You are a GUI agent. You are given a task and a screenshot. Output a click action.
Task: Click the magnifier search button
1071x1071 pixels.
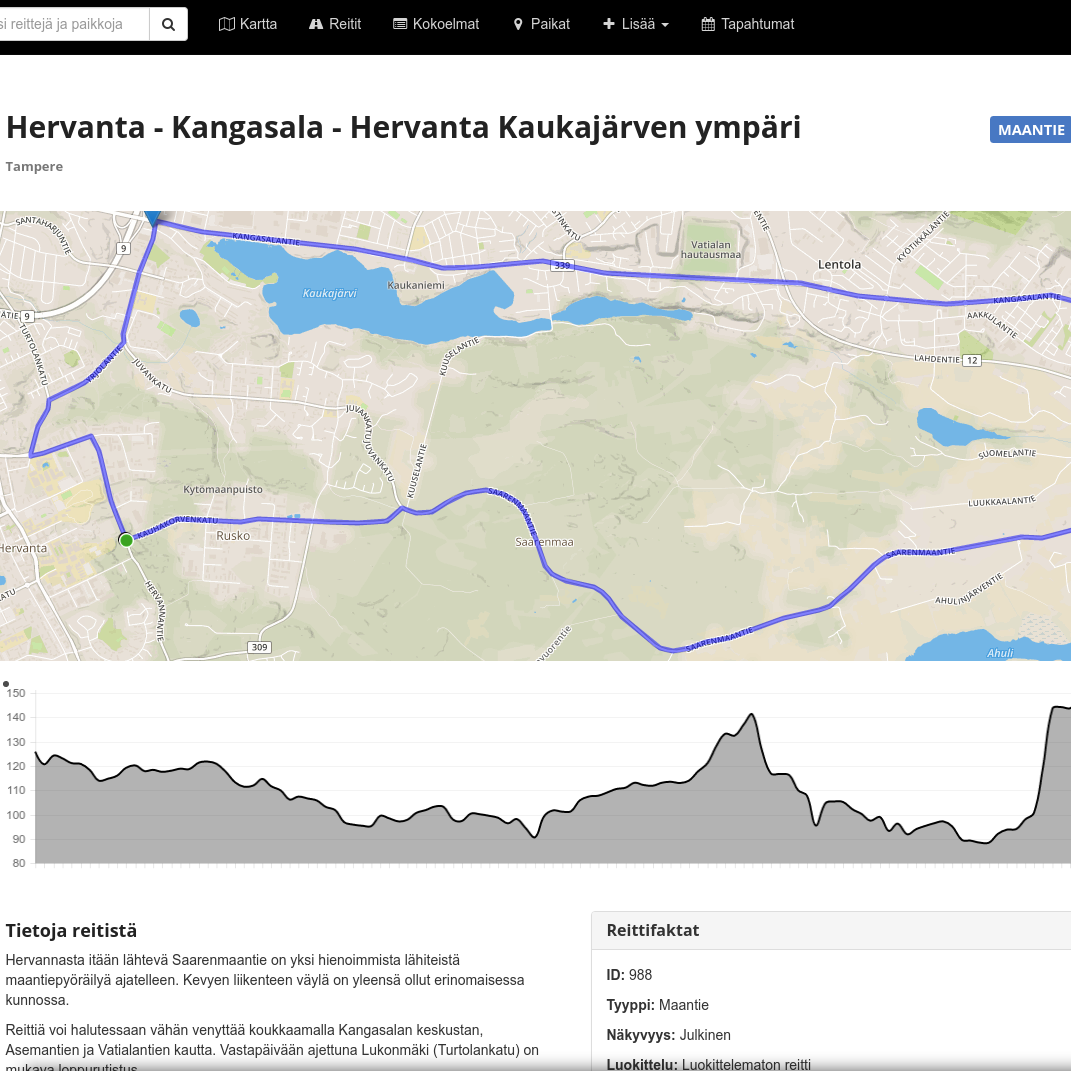coord(168,24)
